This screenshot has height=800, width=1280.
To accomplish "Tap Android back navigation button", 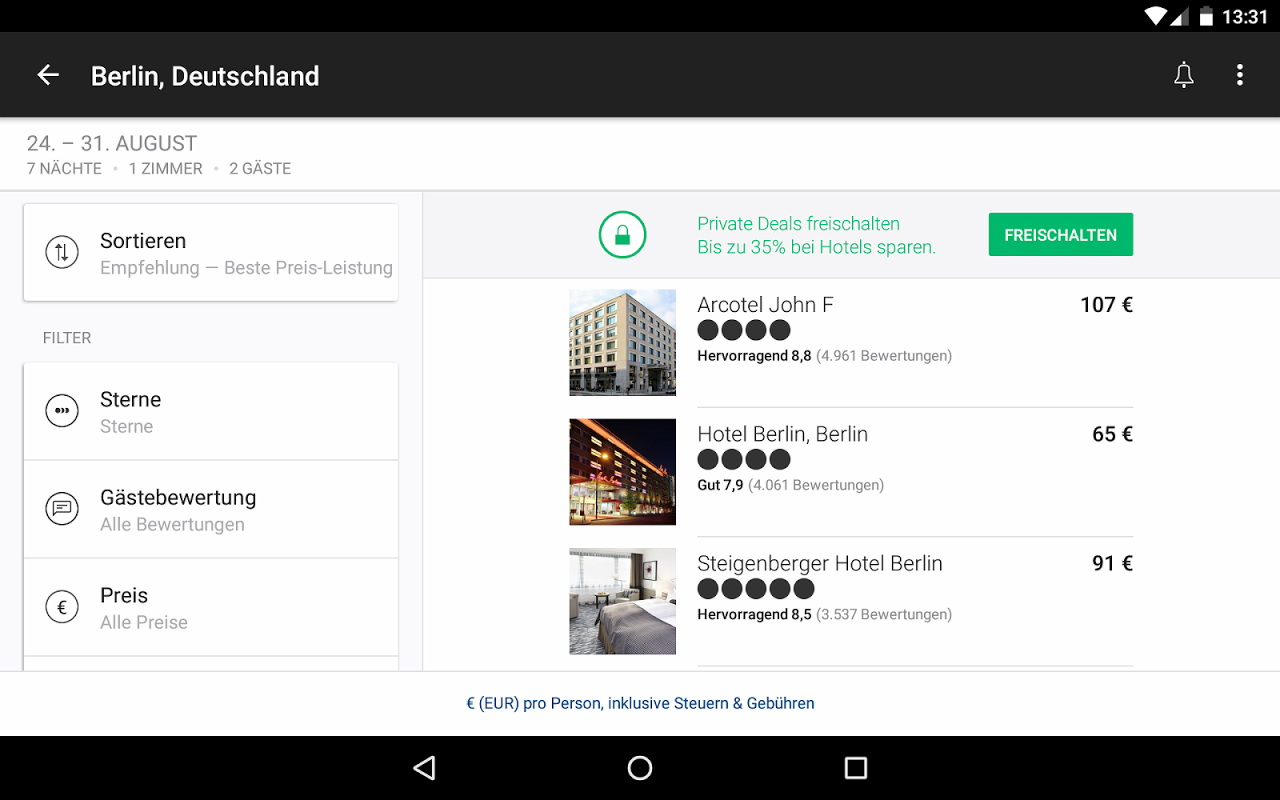I will click(x=425, y=768).
